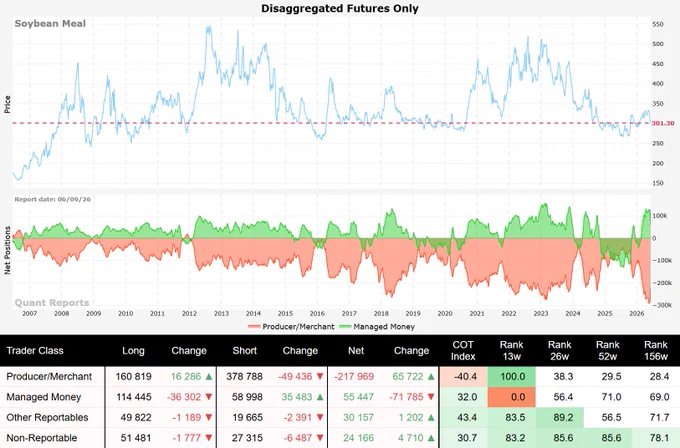Click the 2016 label on the time axis
The height and width of the screenshot is (448, 680).
(317, 313)
